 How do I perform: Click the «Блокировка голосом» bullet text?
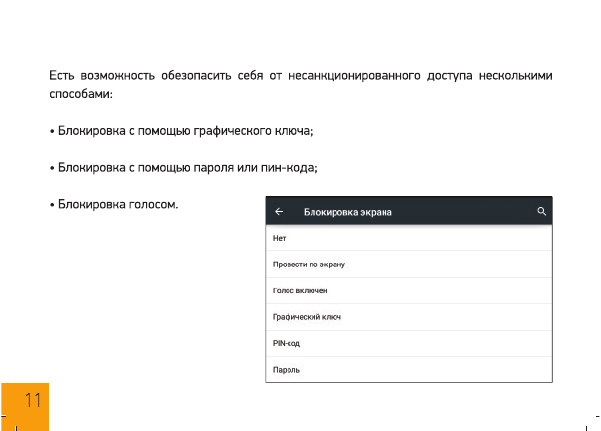117,205
